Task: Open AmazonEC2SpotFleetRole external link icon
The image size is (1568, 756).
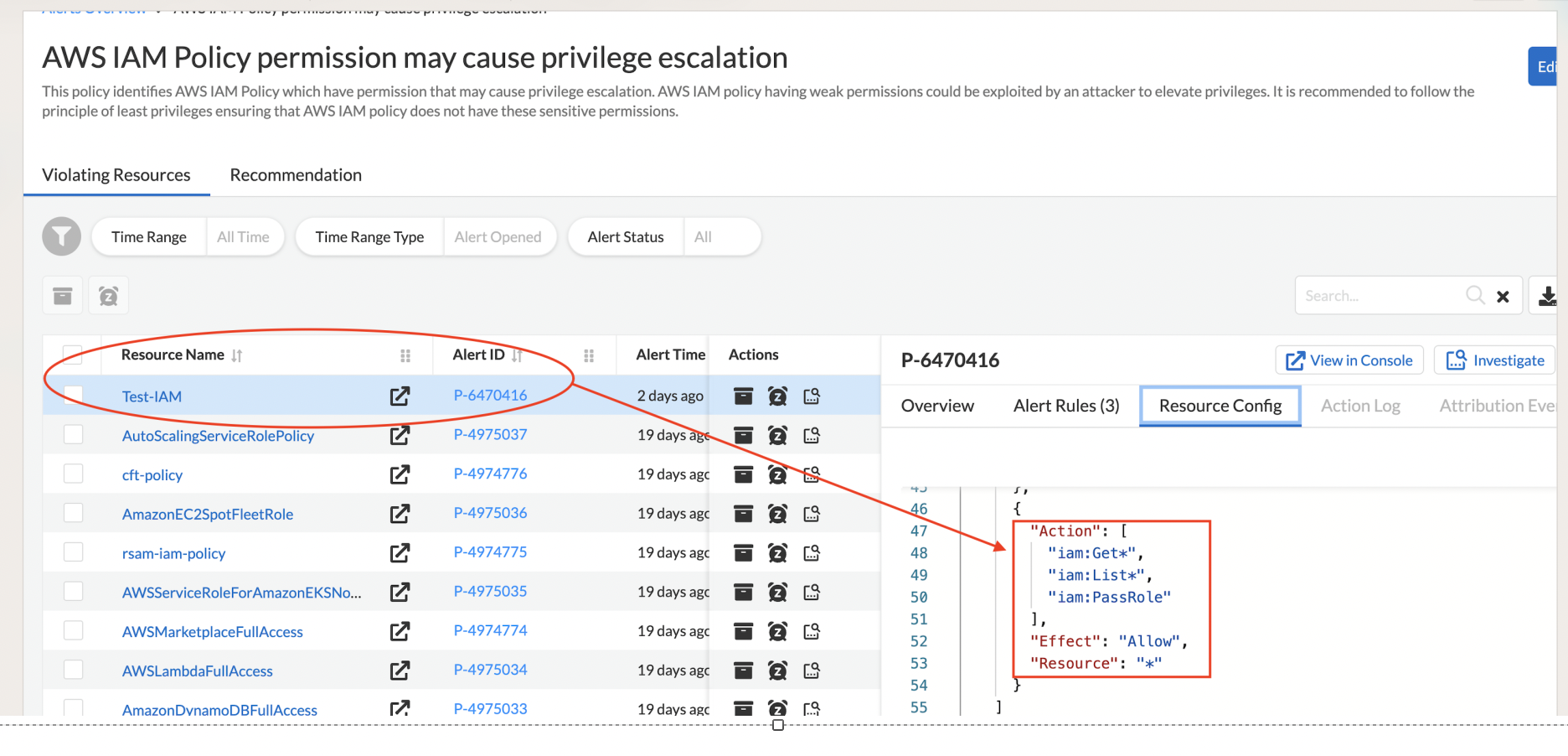Action: click(x=400, y=513)
